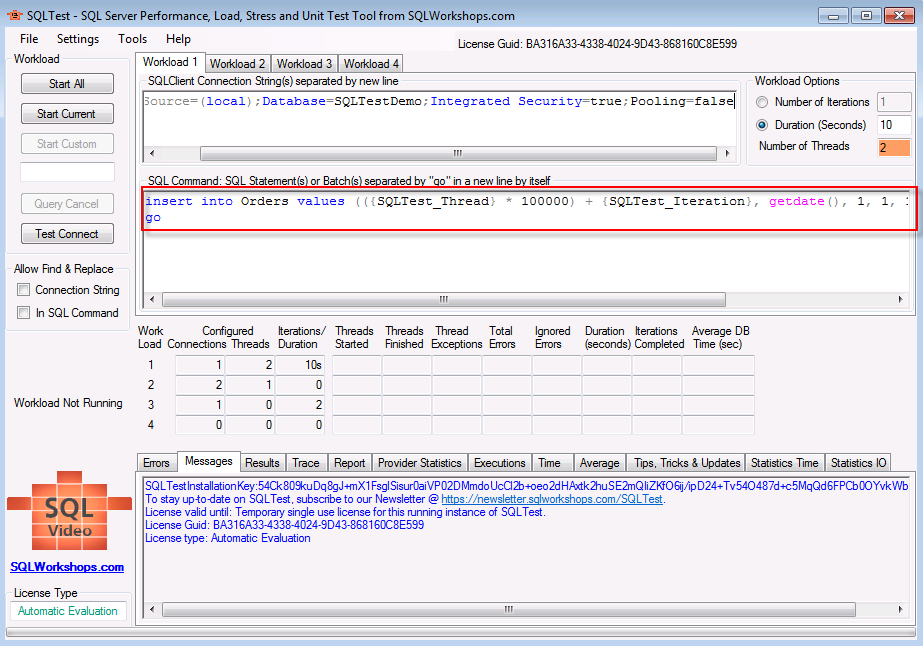Screen dimensions: 923x646
Task: Switch to the Workload 3 tab
Action: click(x=304, y=64)
